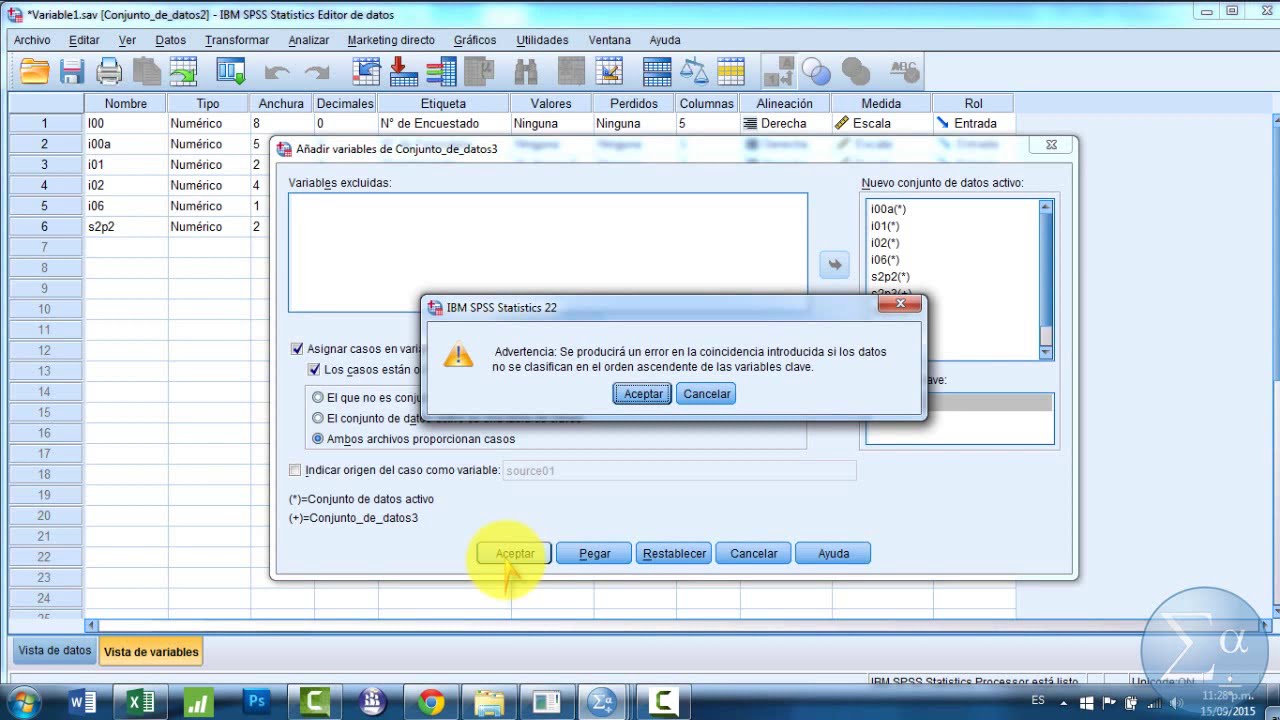Open the Gráficos menu
1280x720 pixels.
coord(475,40)
